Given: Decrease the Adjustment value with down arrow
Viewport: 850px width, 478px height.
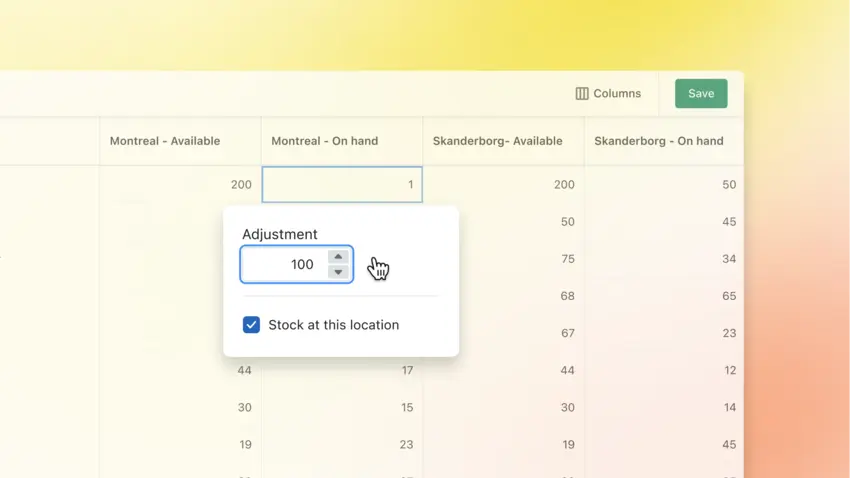Looking at the screenshot, I should (x=338, y=272).
